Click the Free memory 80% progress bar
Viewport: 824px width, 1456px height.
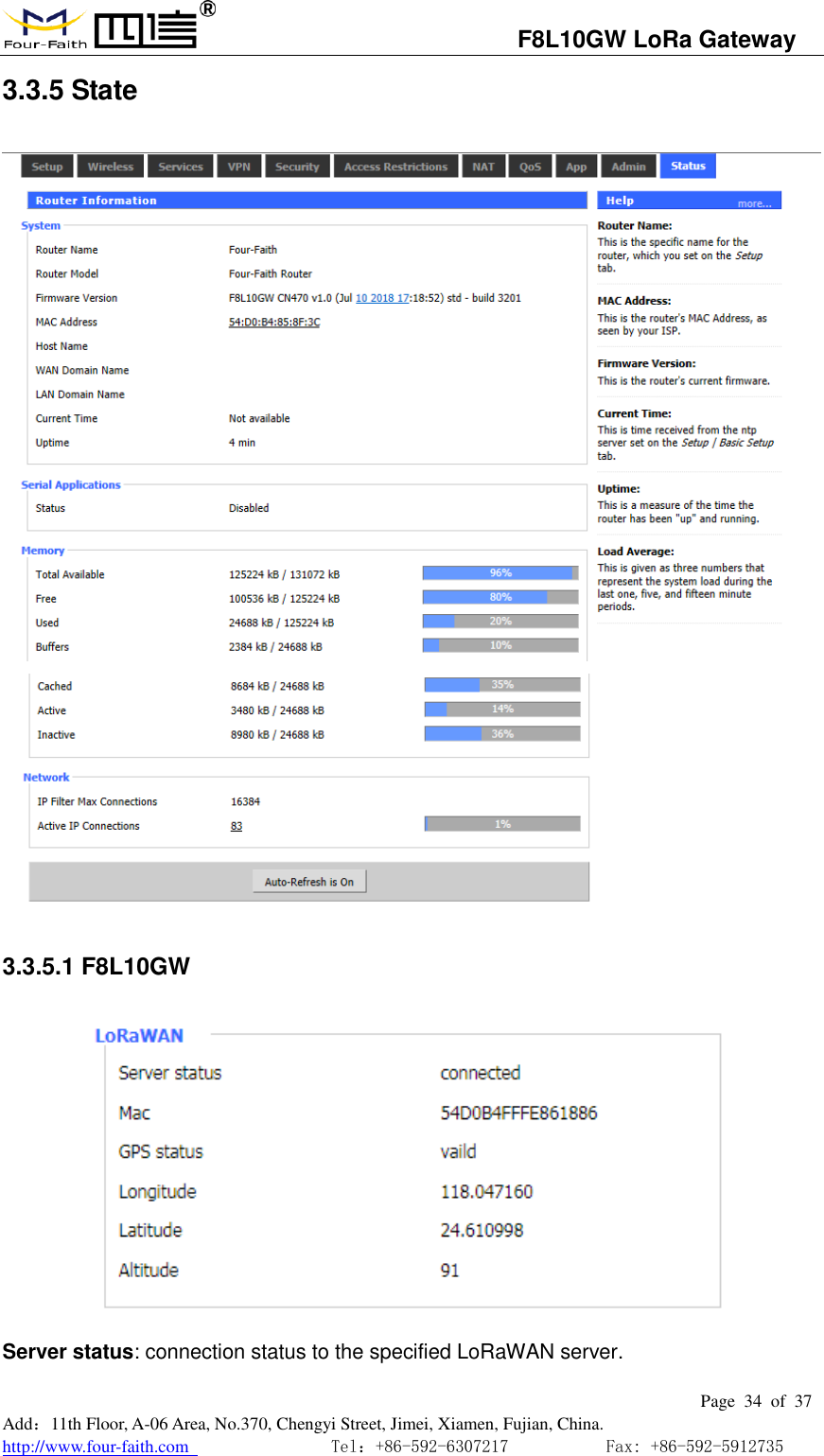500,596
